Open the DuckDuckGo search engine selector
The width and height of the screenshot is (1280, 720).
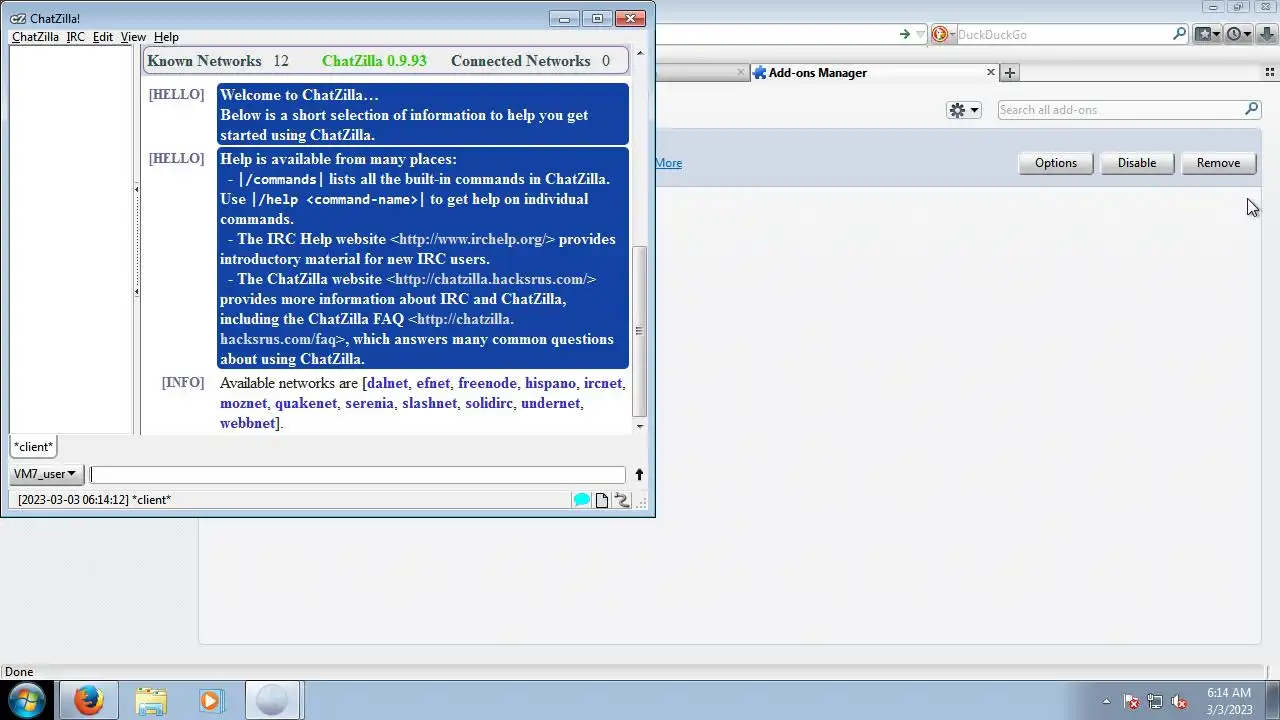(943, 34)
